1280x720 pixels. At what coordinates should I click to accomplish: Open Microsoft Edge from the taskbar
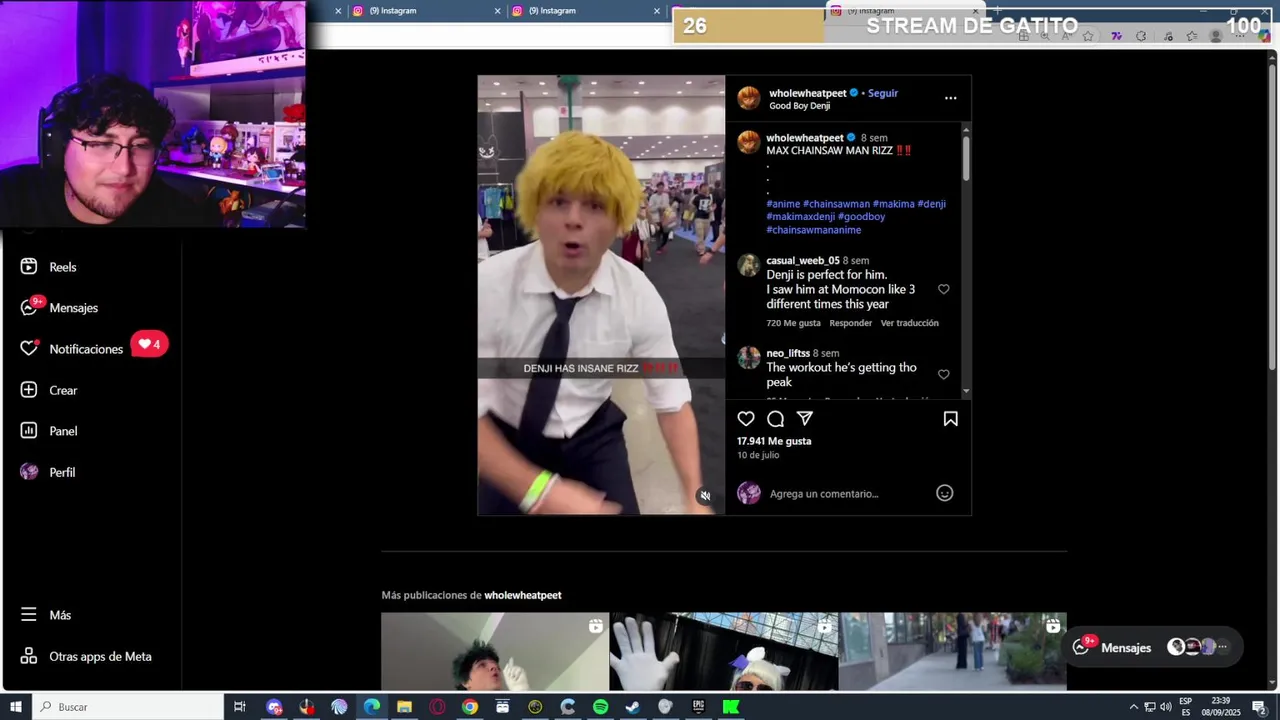tap(372, 707)
